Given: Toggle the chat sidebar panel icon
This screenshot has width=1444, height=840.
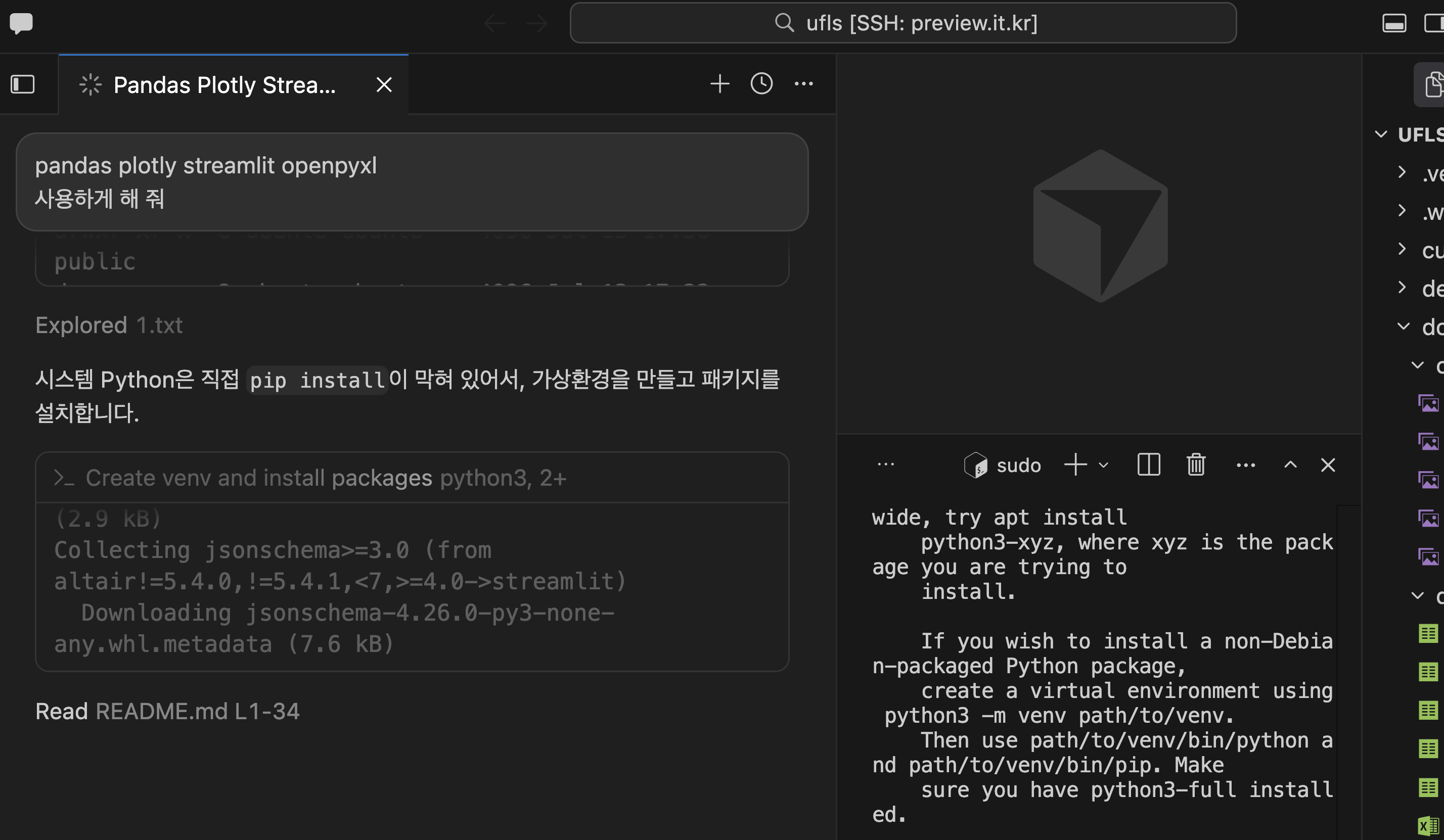Looking at the screenshot, I should coord(23,84).
